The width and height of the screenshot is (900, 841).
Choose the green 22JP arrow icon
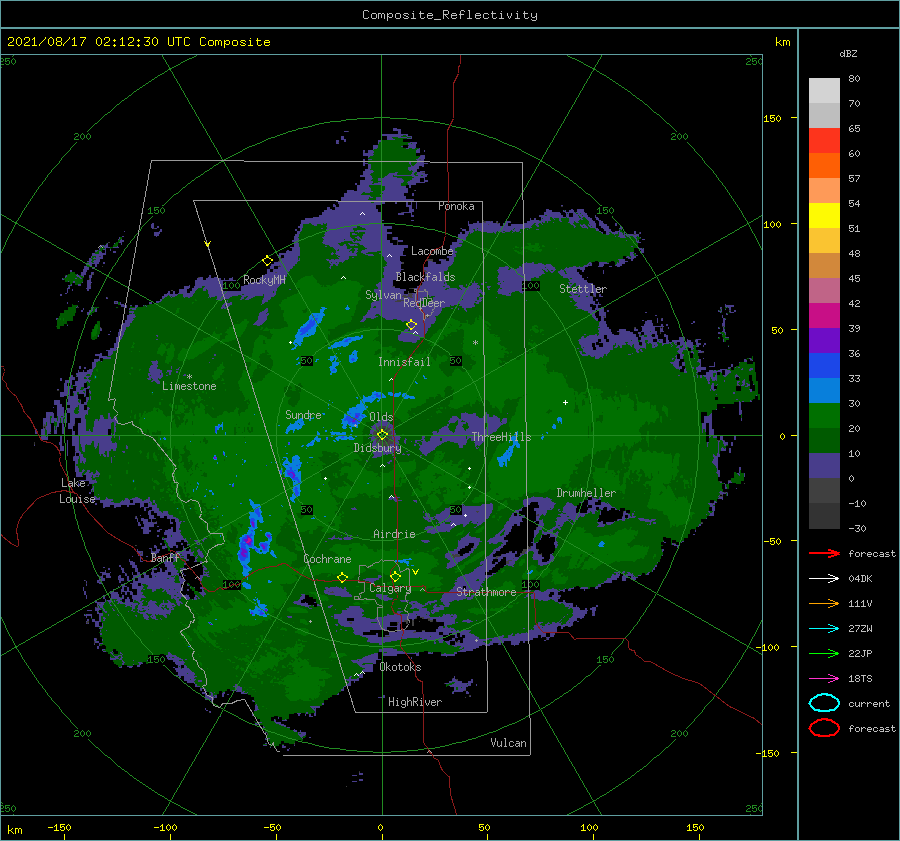824,653
